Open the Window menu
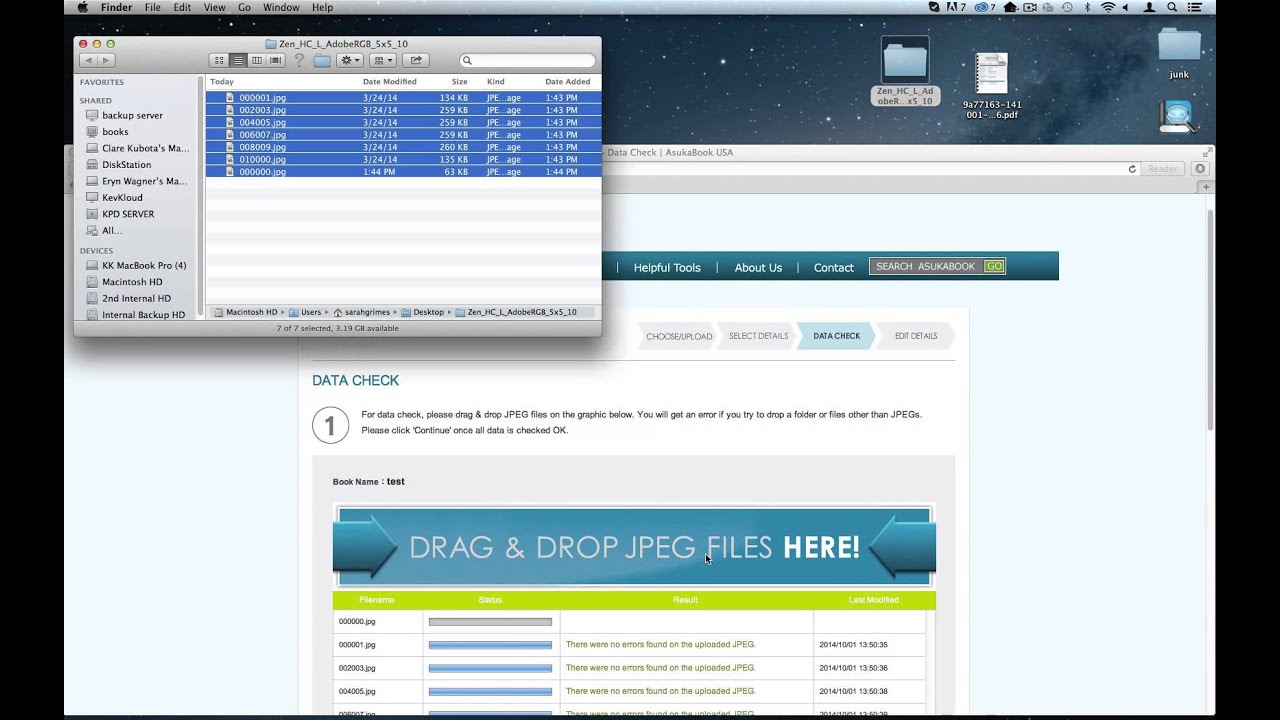This screenshot has height=720, width=1280. (x=281, y=7)
